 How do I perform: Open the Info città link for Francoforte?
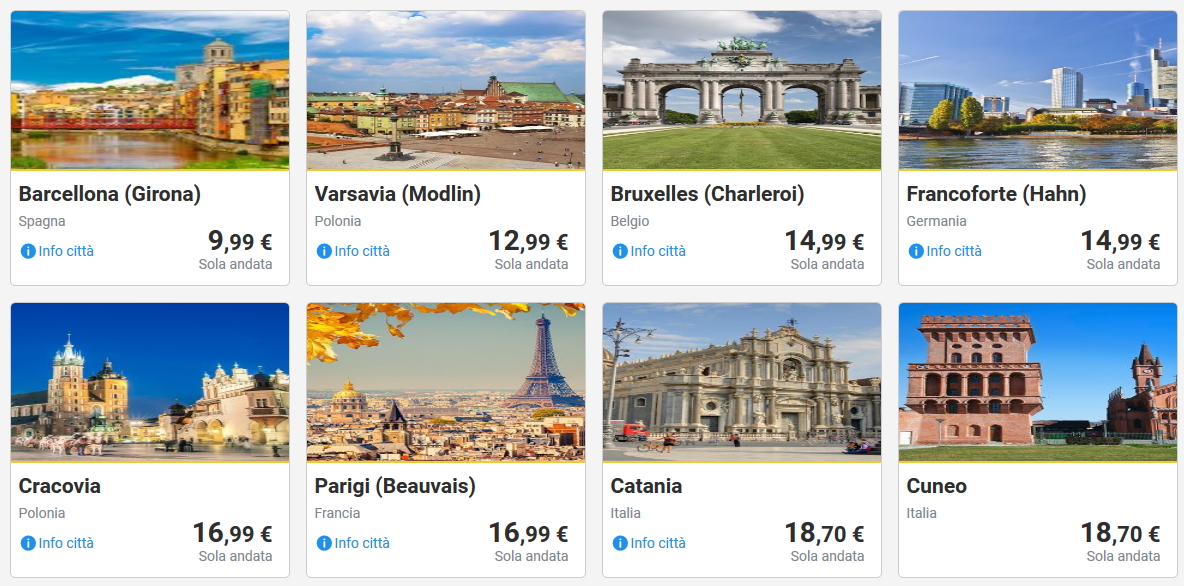954,251
